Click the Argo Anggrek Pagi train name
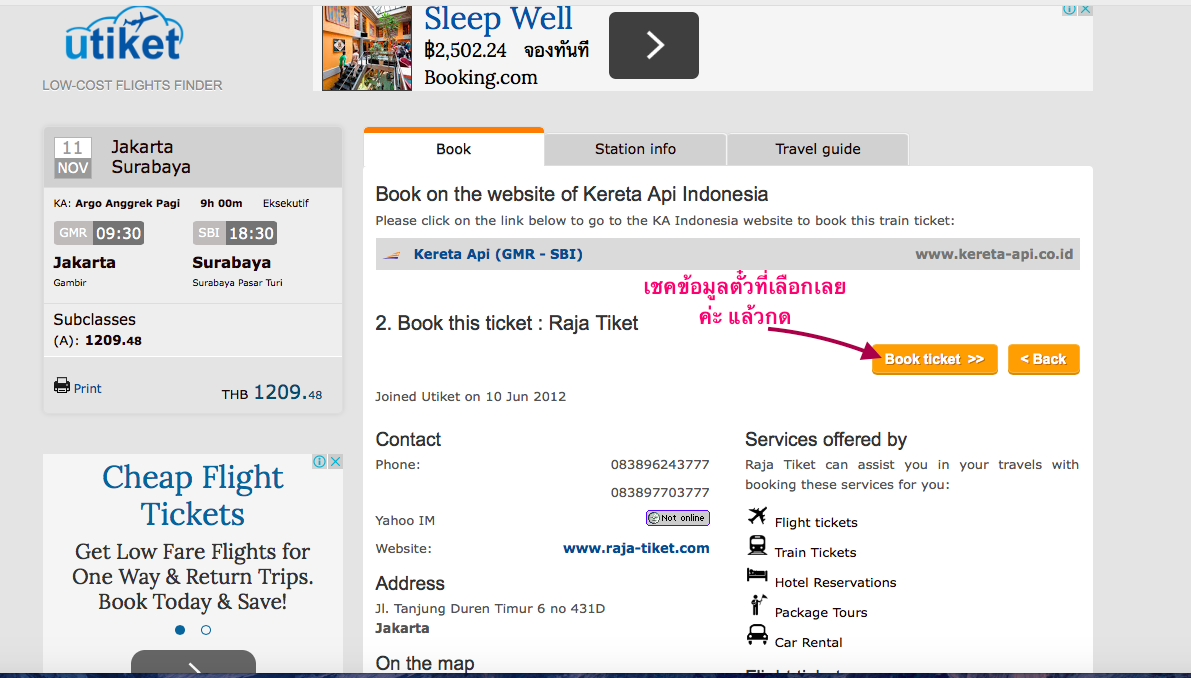Image resolution: width=1191 pixels, height=678 pixels. 128,203
